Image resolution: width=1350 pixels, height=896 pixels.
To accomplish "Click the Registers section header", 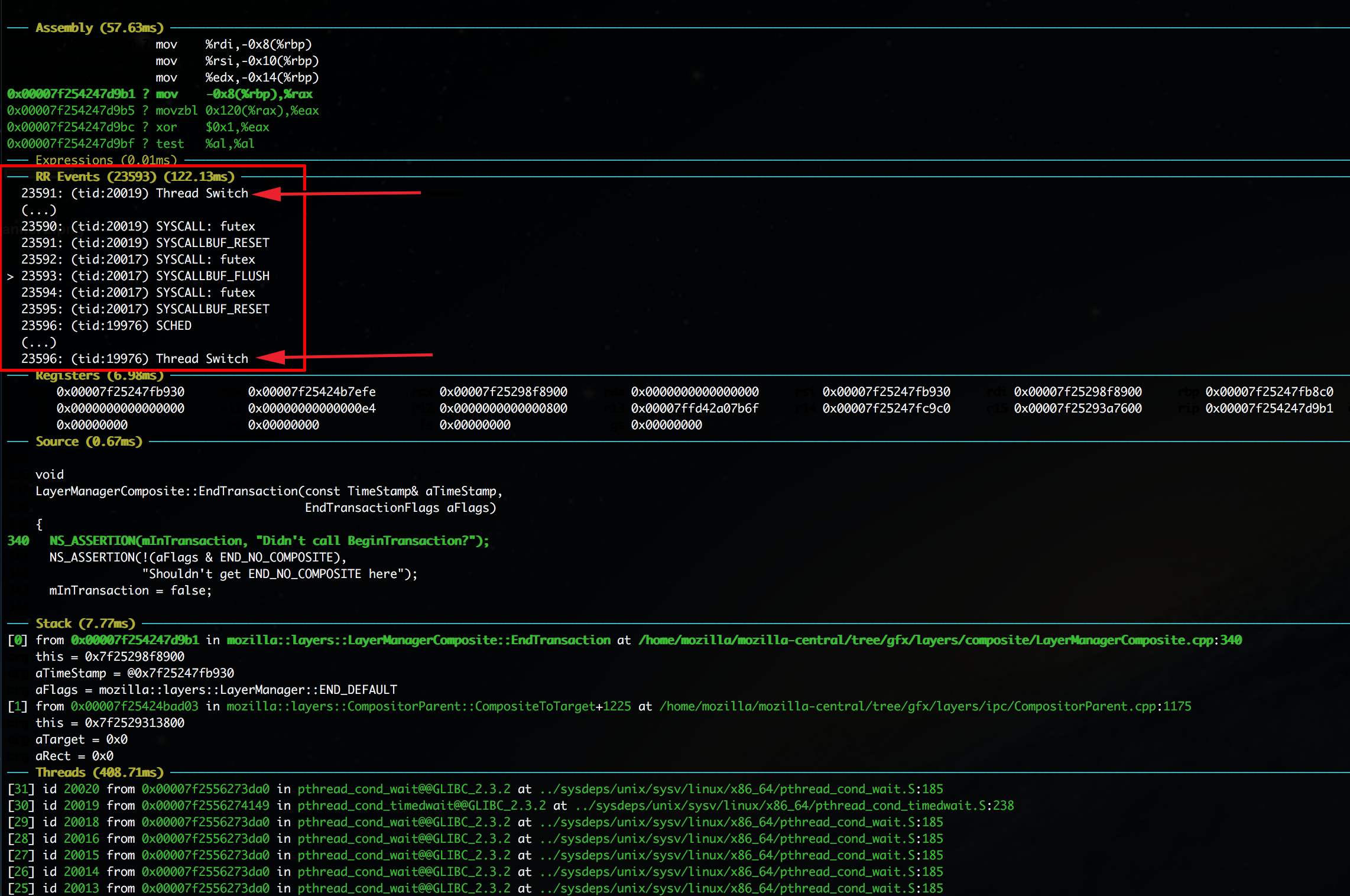I will [99, 375].
